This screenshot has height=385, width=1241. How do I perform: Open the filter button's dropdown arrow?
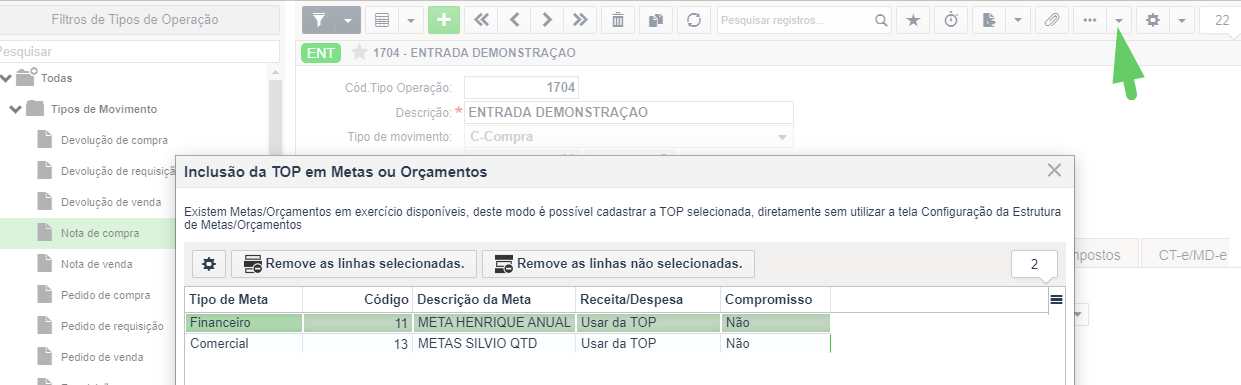point(347,19)
